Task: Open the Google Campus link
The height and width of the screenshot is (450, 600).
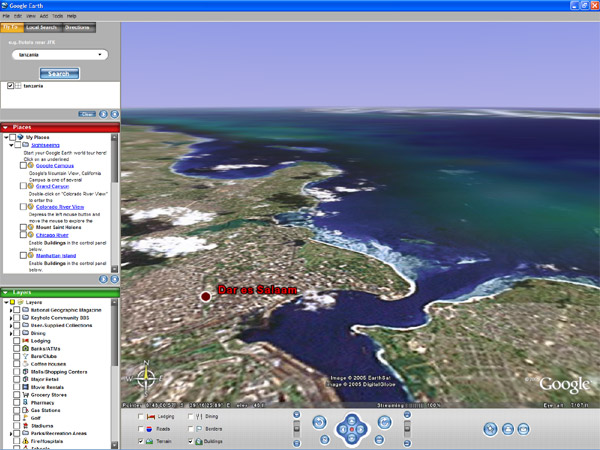Action: 55,166
